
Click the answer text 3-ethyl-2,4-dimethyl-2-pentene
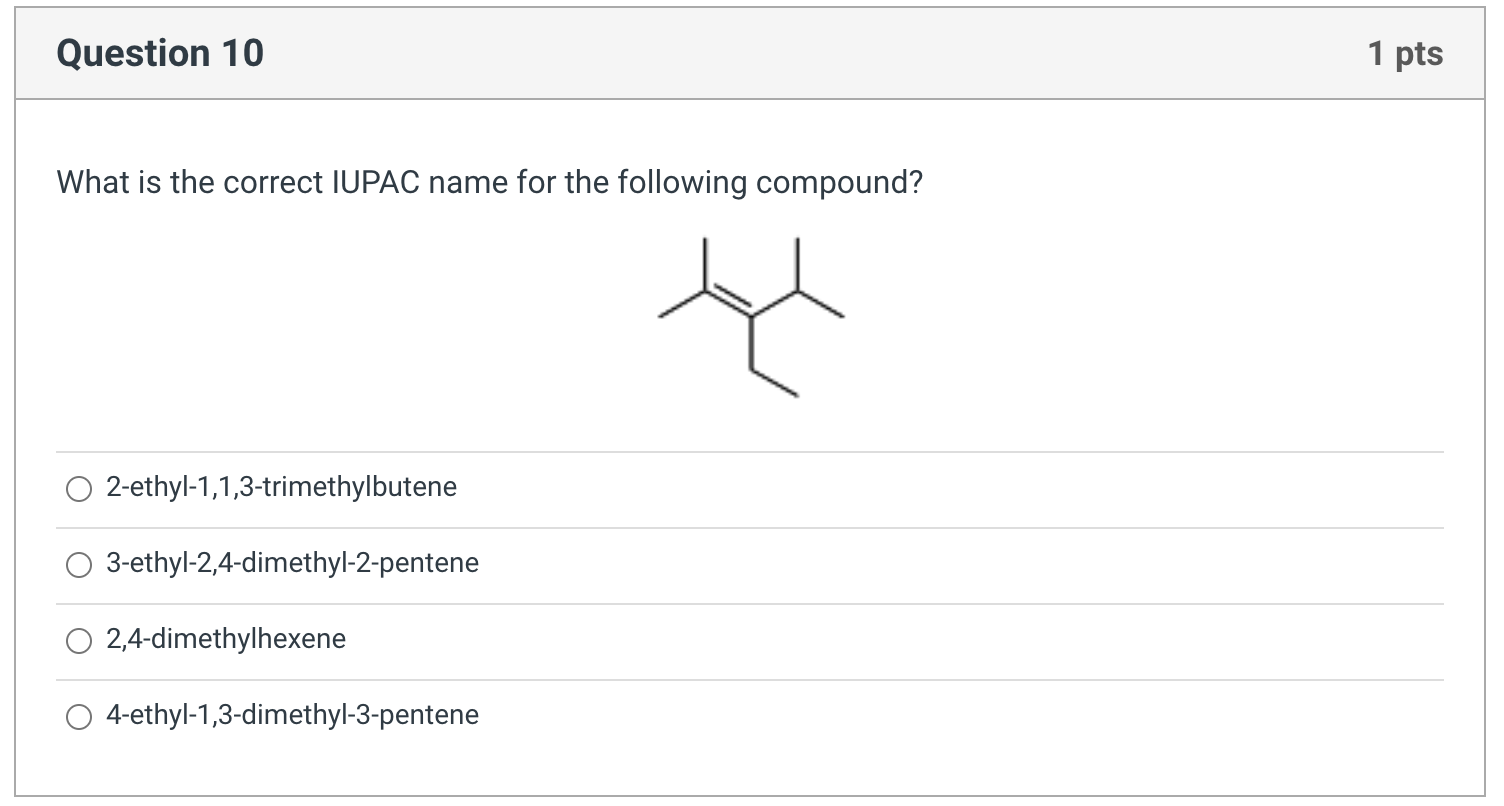click(291, 564)
